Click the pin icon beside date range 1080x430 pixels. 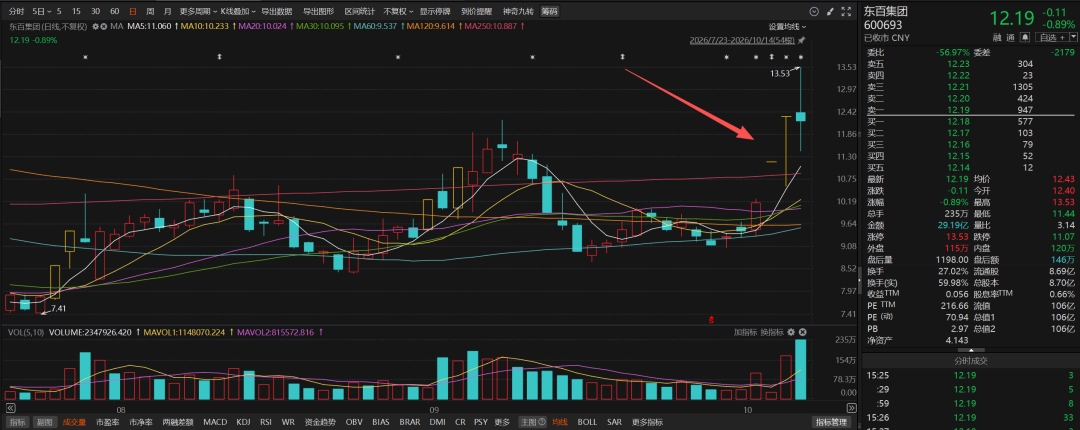click(801, 40)
